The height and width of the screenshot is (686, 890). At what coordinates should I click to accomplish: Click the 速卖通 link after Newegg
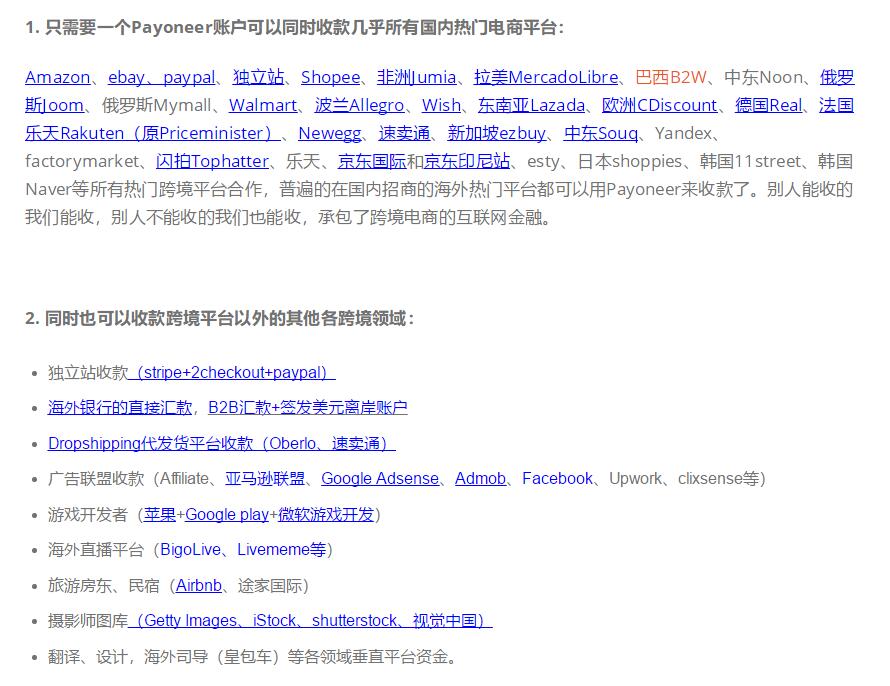pos(404,133)
